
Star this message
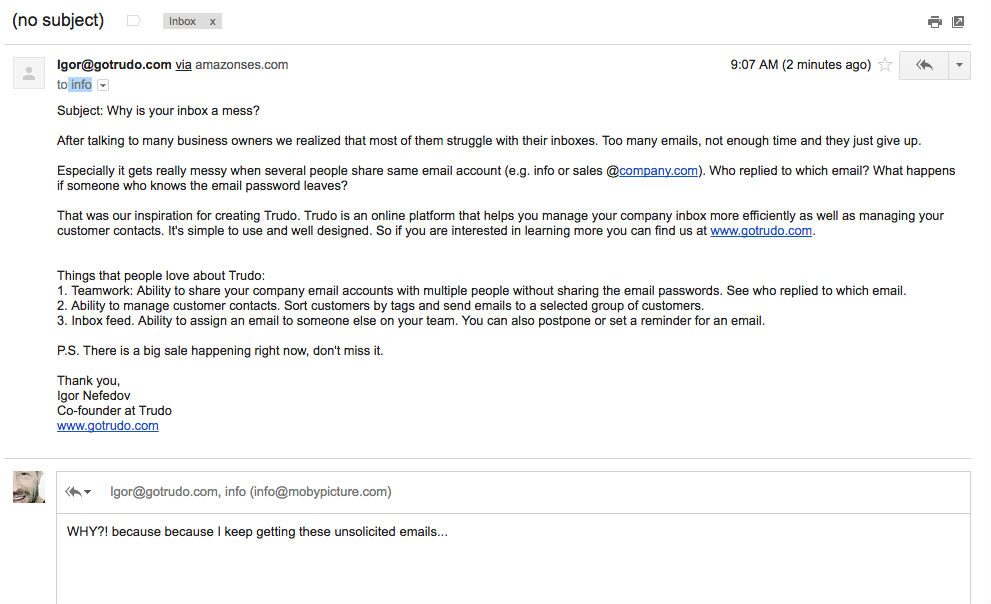(884, 65)
